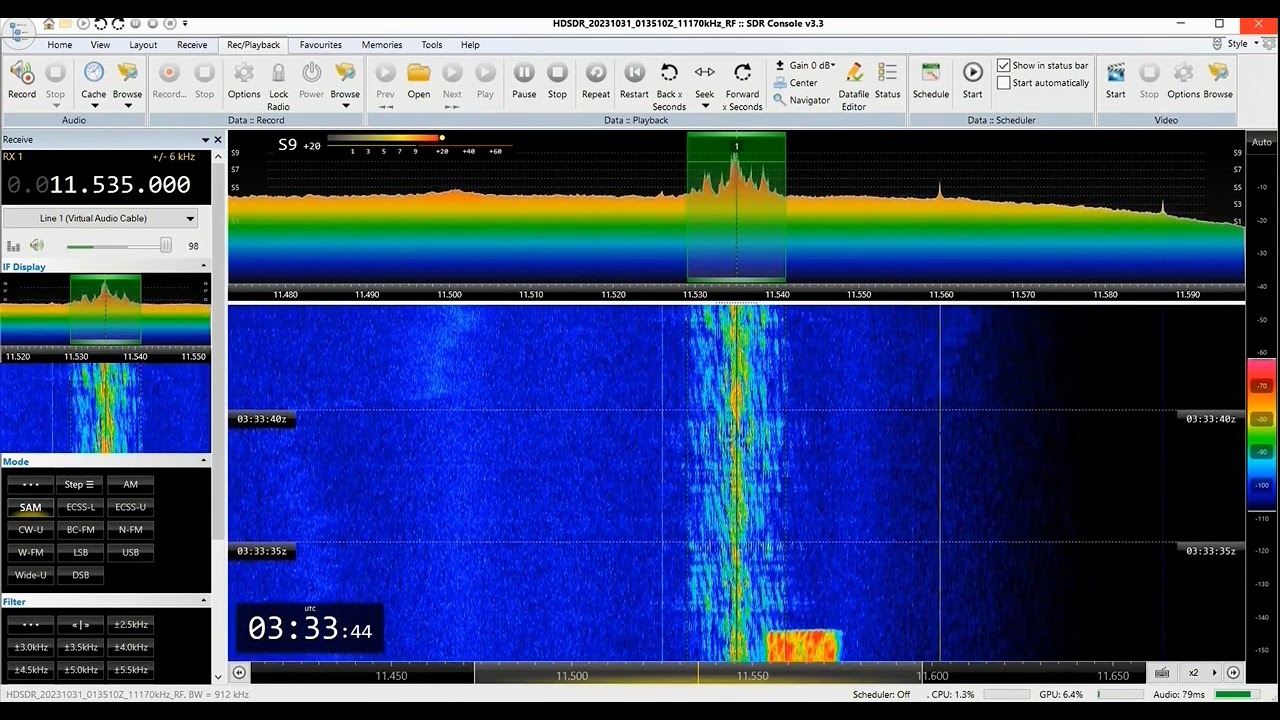Start Video recording clapperboard icon
1280x720 pixels.
(1115, 73)
